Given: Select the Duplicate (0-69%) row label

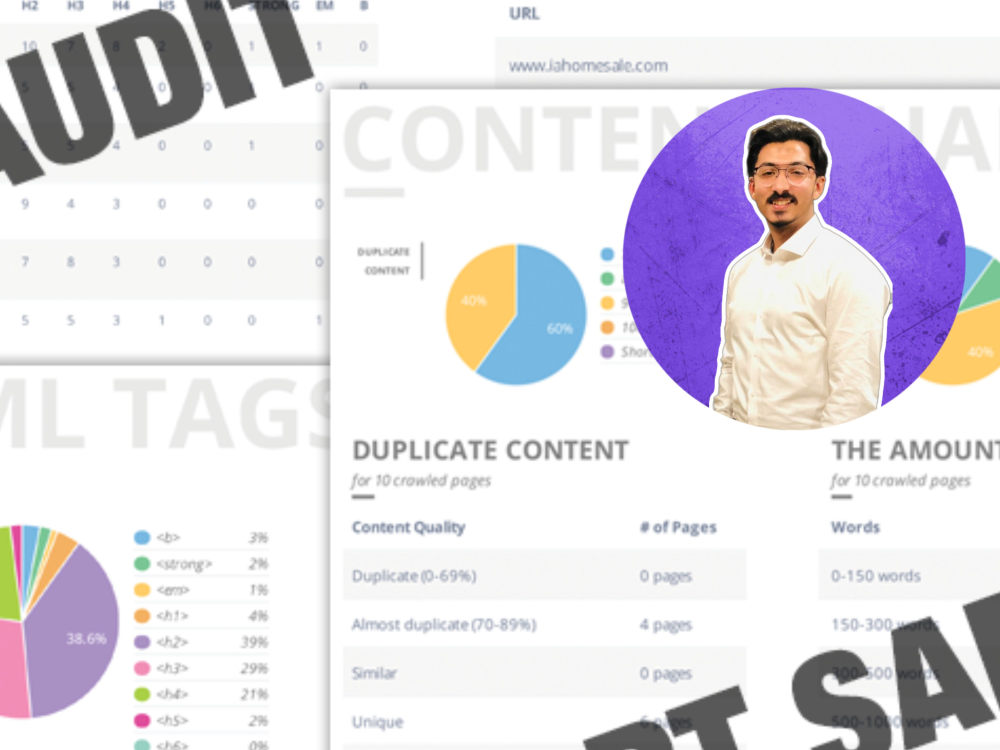Looking at the screenshot, I should click(414, 576).
